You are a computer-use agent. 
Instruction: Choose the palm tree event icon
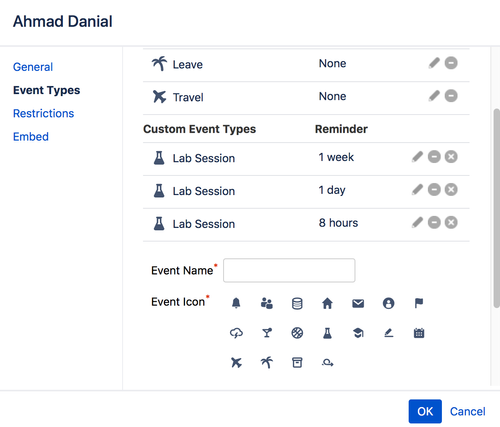[x=267, y=362]
